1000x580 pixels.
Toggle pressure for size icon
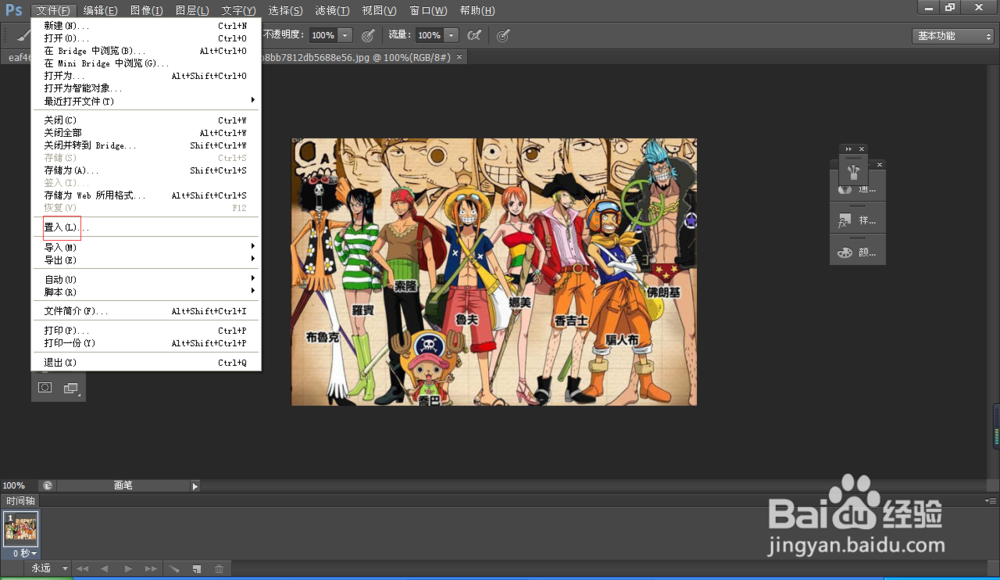(503, 36)
